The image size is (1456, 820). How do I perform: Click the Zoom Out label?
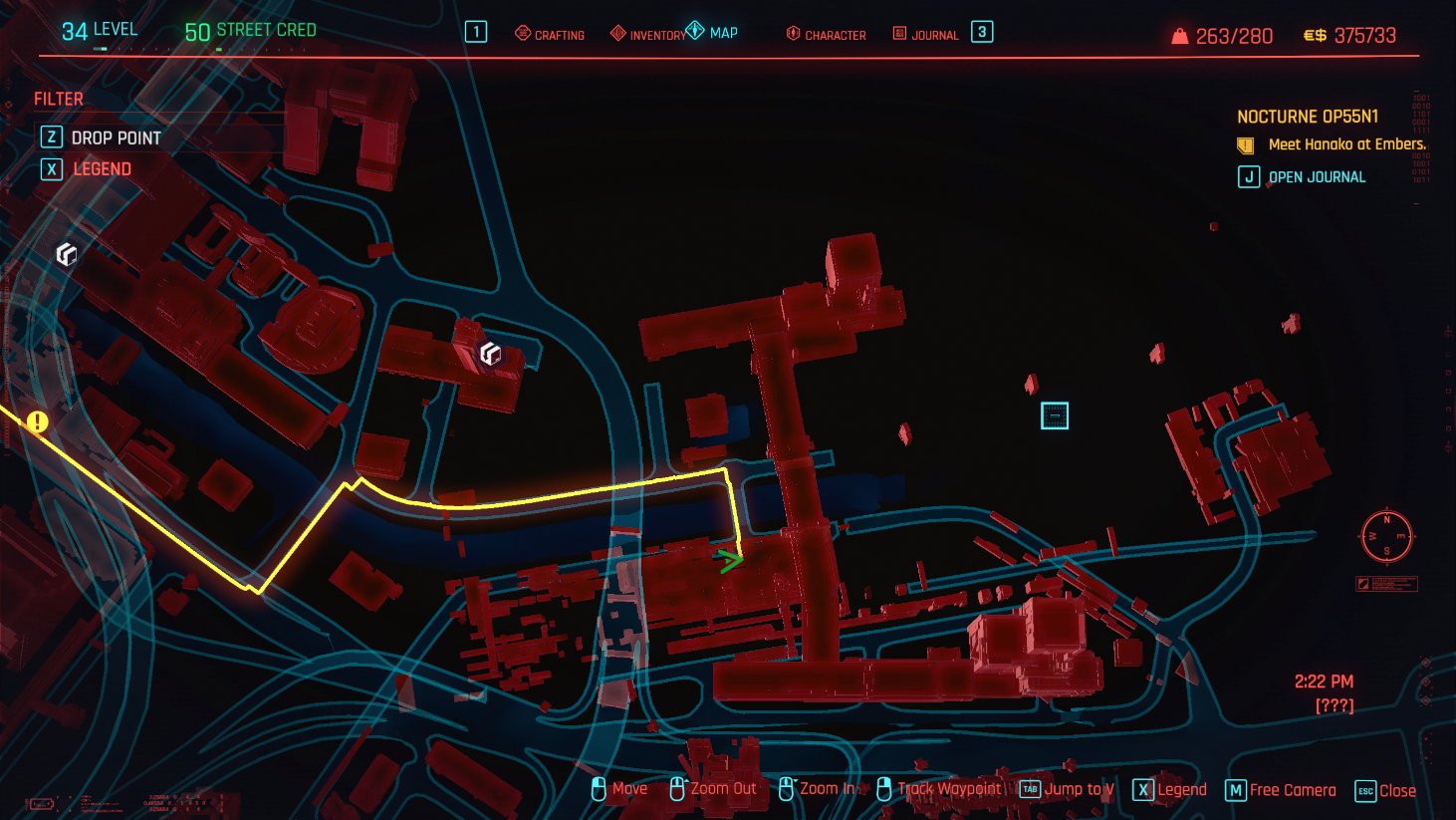point(723,789)
